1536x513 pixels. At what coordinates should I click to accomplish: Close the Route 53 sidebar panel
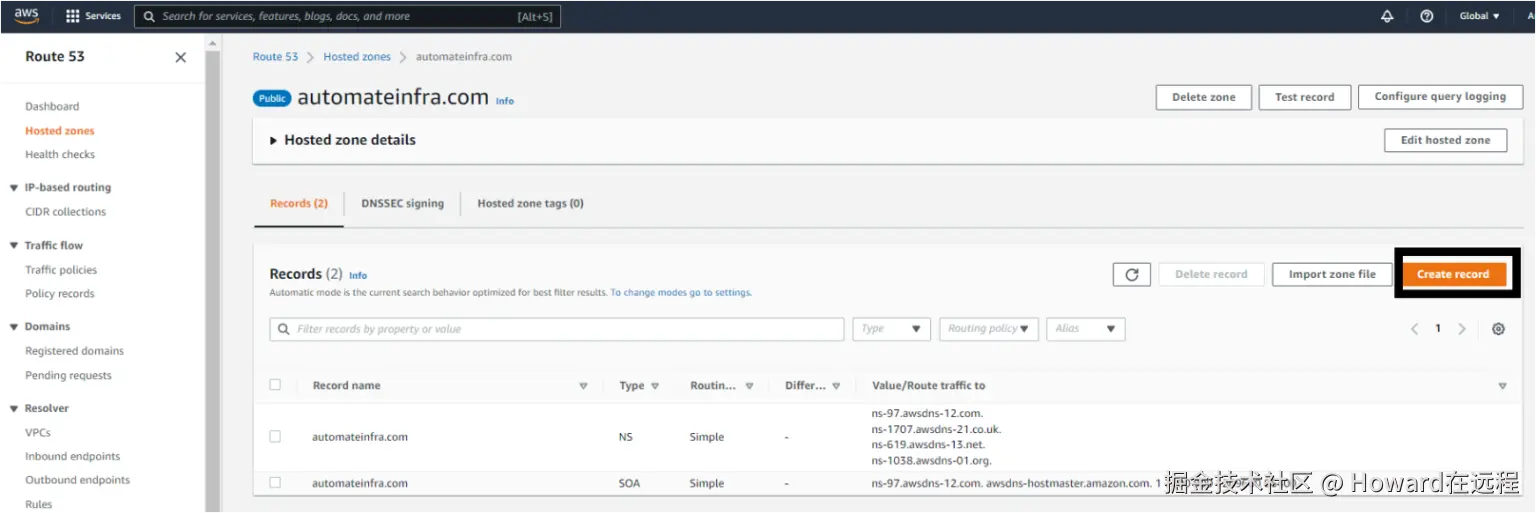pyautogui.click(x=181, y=57)
